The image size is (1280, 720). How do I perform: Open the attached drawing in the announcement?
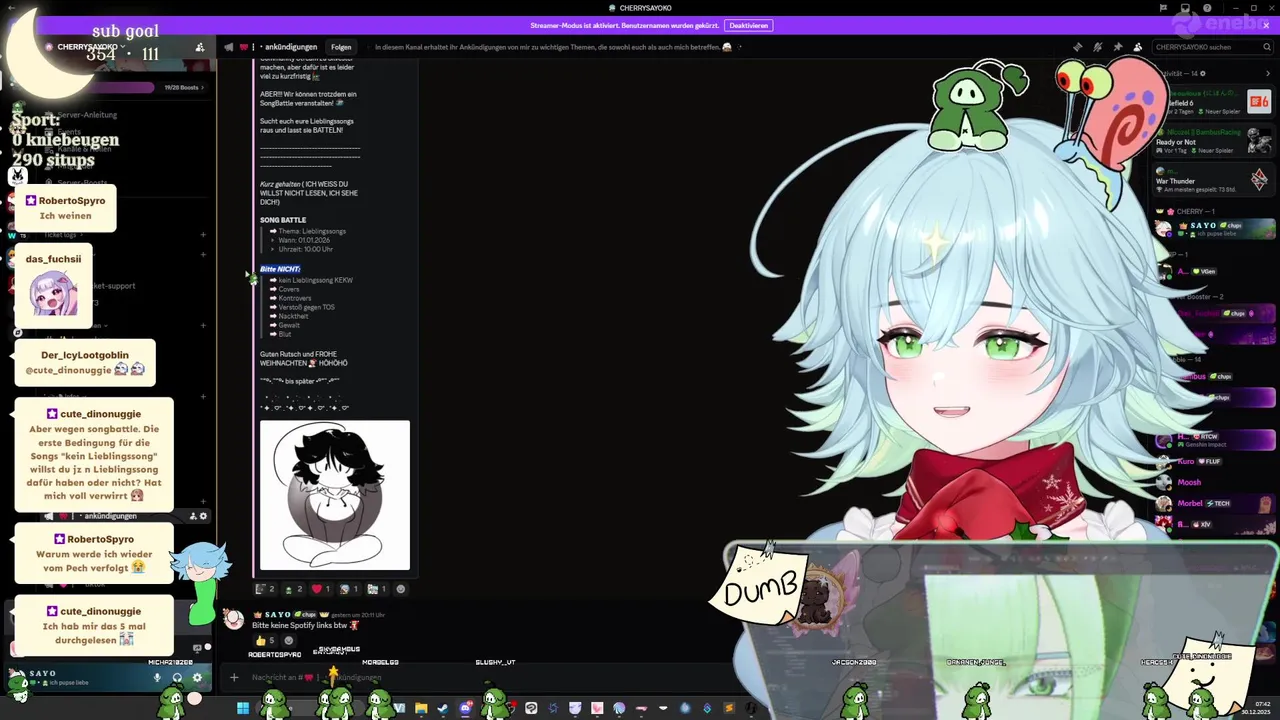coord(335,495)
